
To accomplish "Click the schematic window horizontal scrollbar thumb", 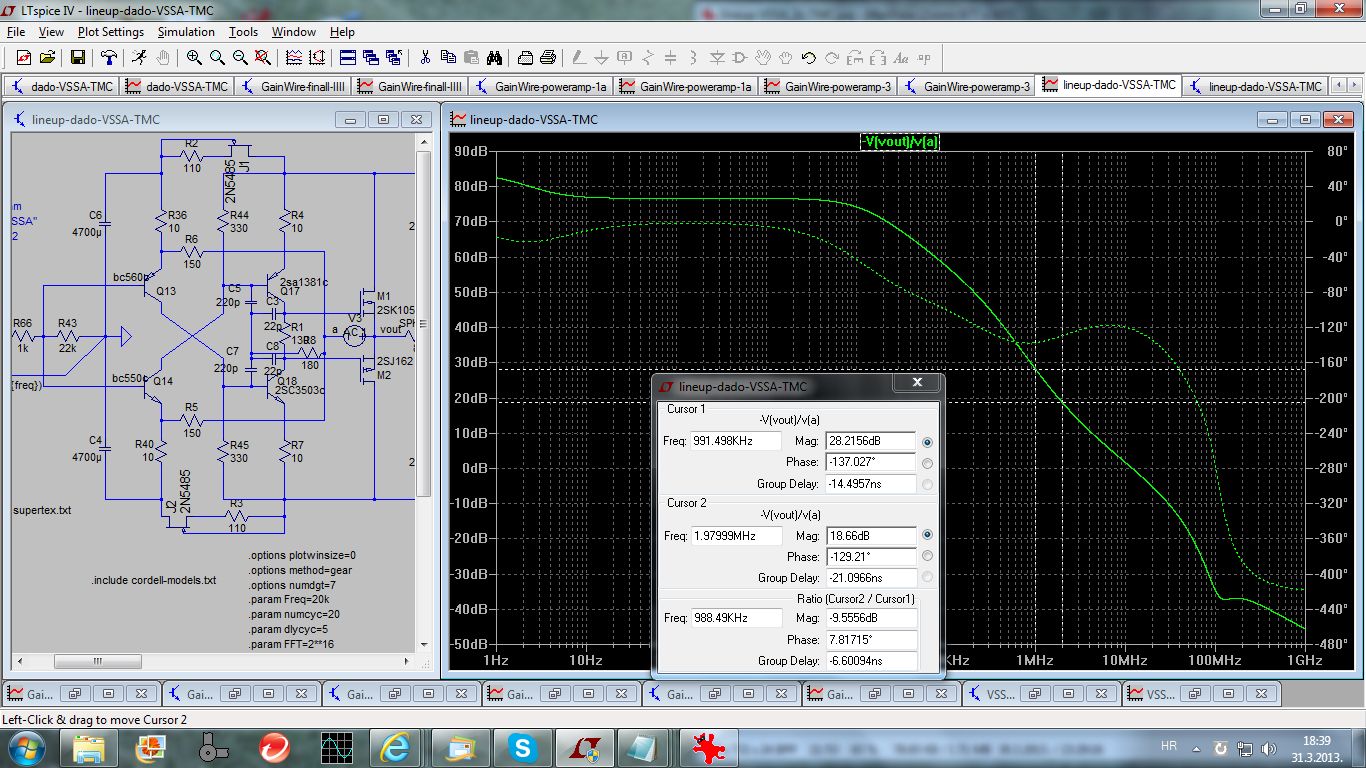I will point(97,662).
